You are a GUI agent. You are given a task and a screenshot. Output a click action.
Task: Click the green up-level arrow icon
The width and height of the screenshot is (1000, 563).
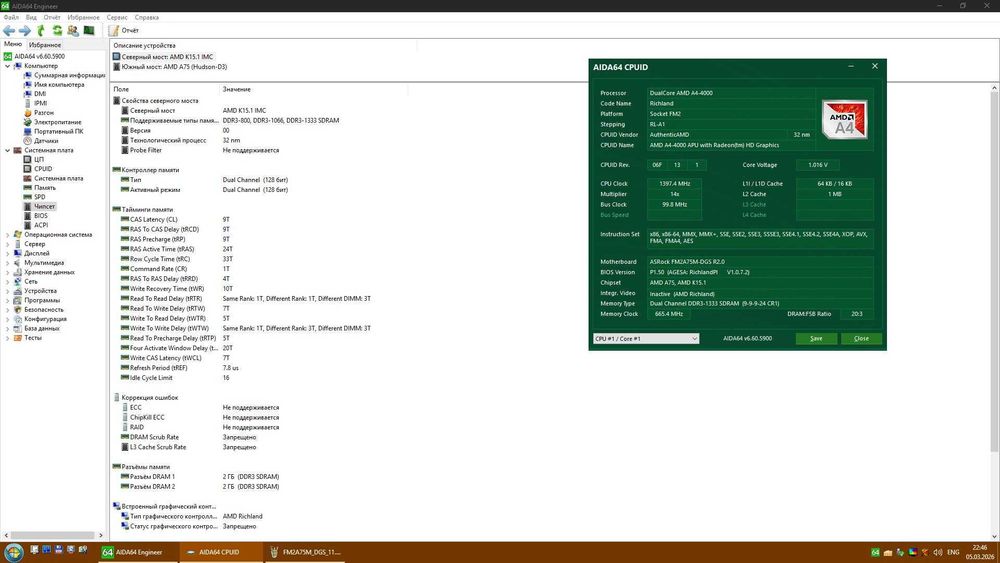coord(41,31)
